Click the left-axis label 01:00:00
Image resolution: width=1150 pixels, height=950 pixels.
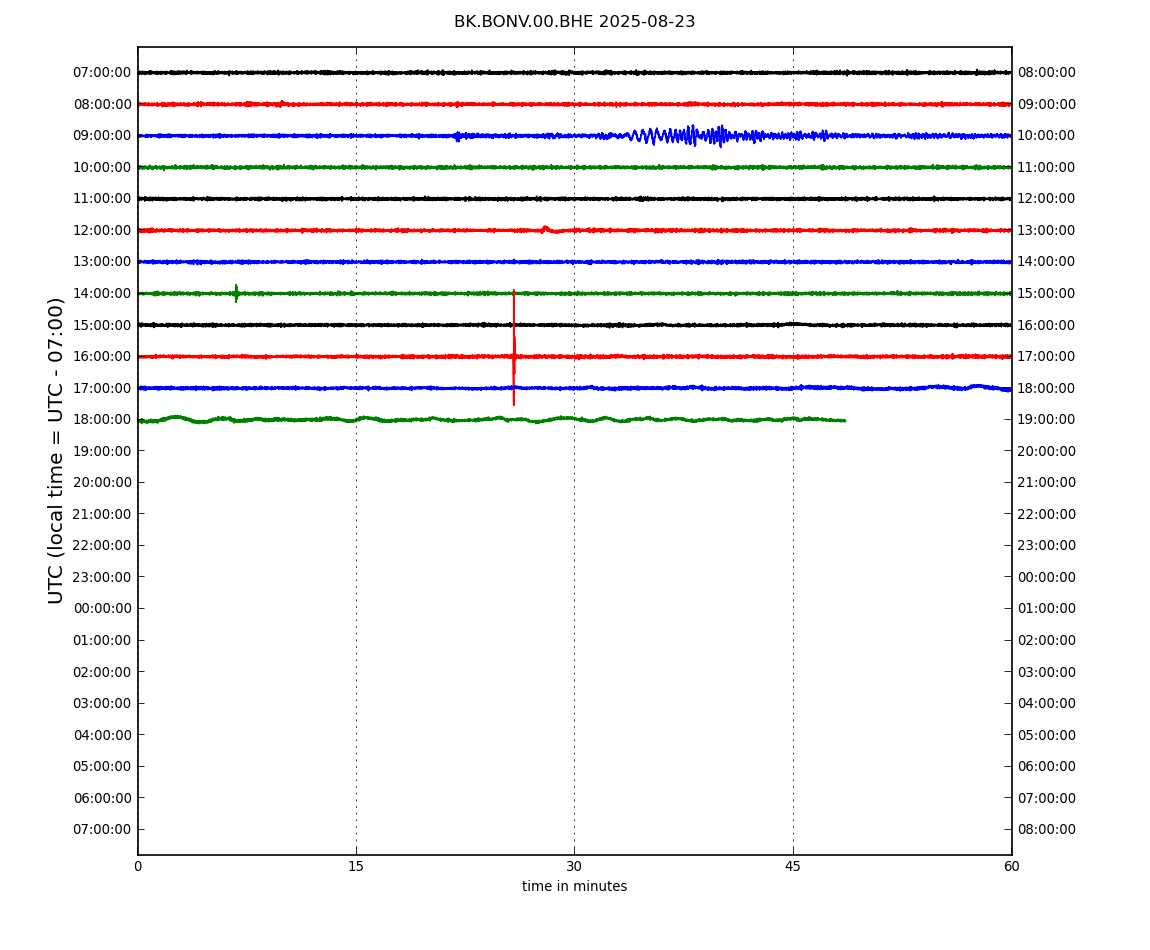coord(103,640)
